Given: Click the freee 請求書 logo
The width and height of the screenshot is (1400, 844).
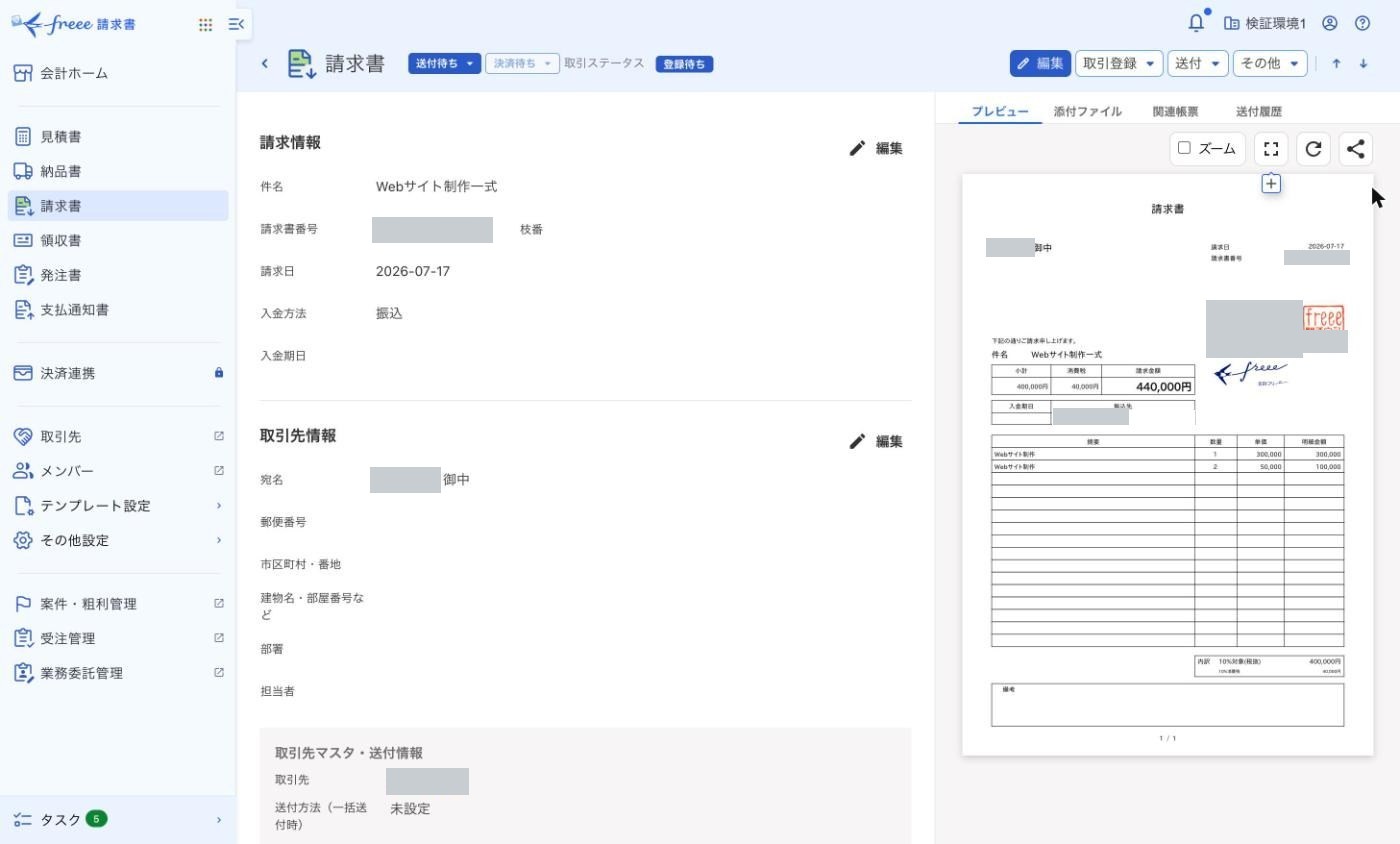Looking at the screenshot, I should pyautogui.click(x=73, y=24).
